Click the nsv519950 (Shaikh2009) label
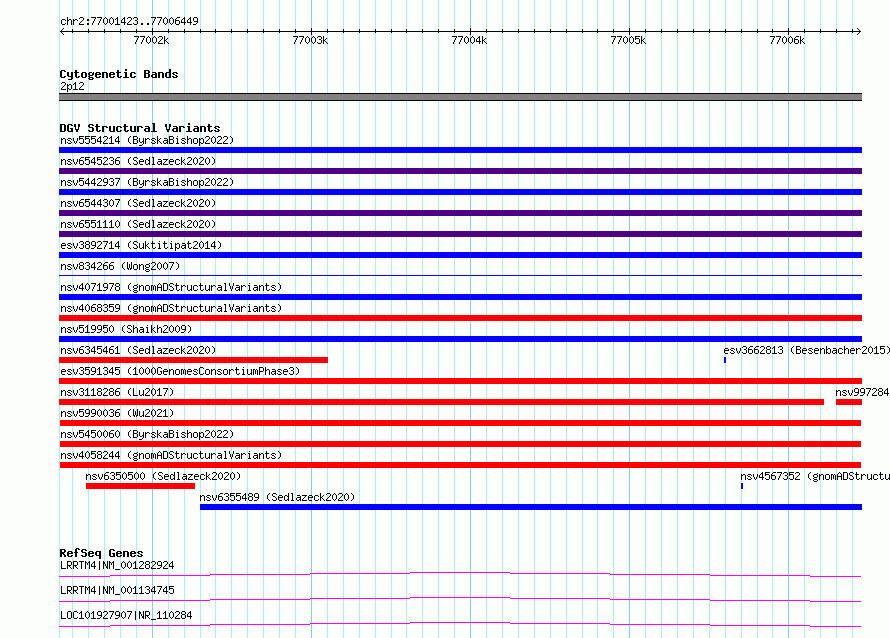This screenshot has height=638, width=890. pos(126,329)
